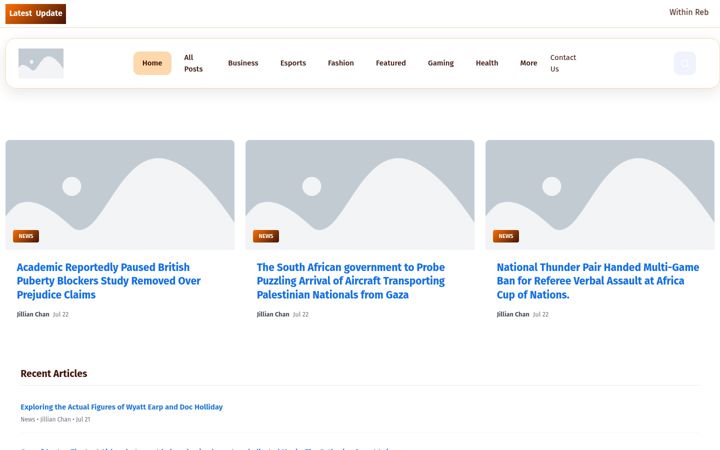720x450 pixels.
Task: Click NEWS tag on the National Thunder card
Action: [506, 236]
